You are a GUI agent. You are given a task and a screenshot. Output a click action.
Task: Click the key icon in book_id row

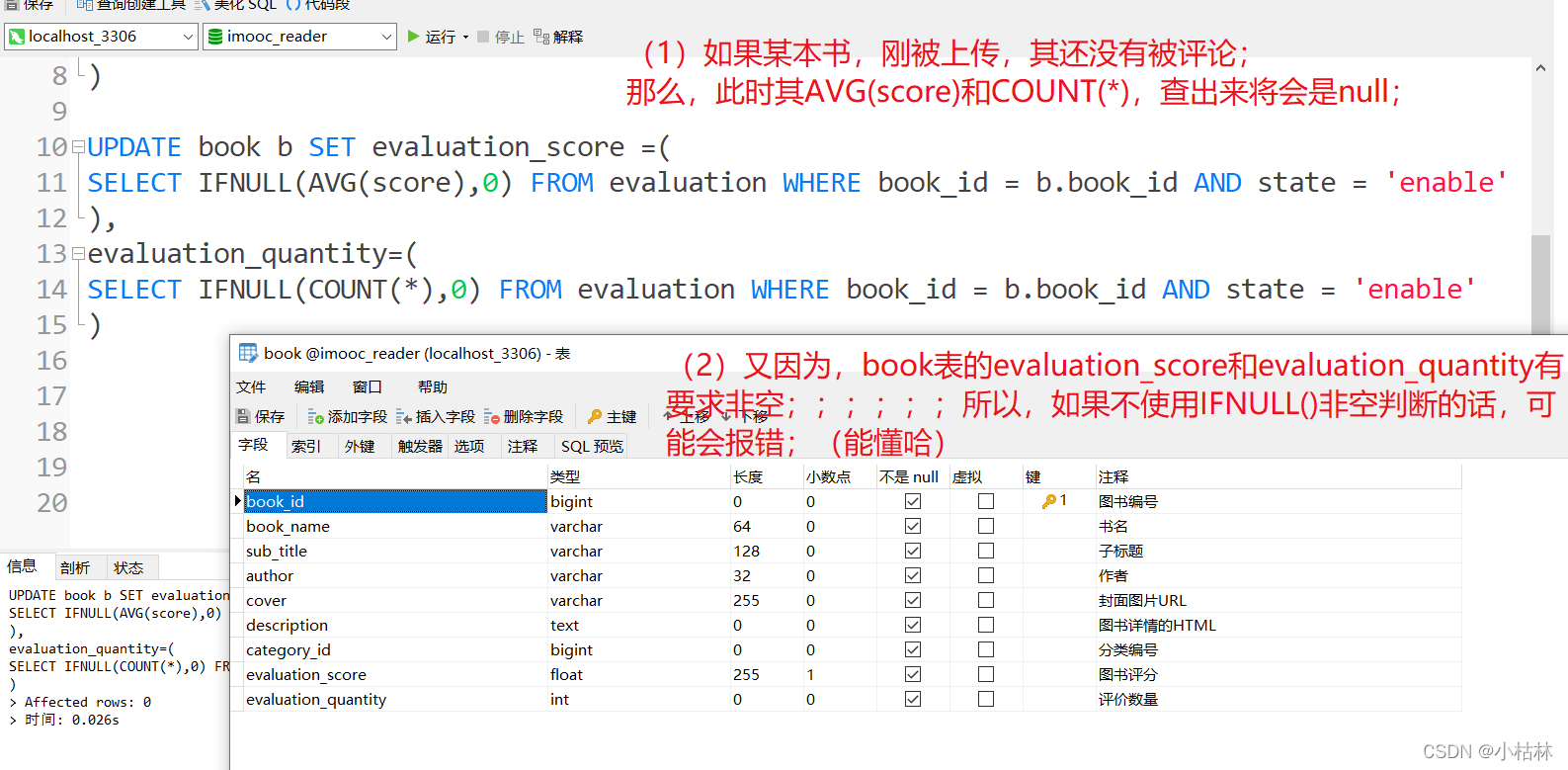click(1049, 501)
